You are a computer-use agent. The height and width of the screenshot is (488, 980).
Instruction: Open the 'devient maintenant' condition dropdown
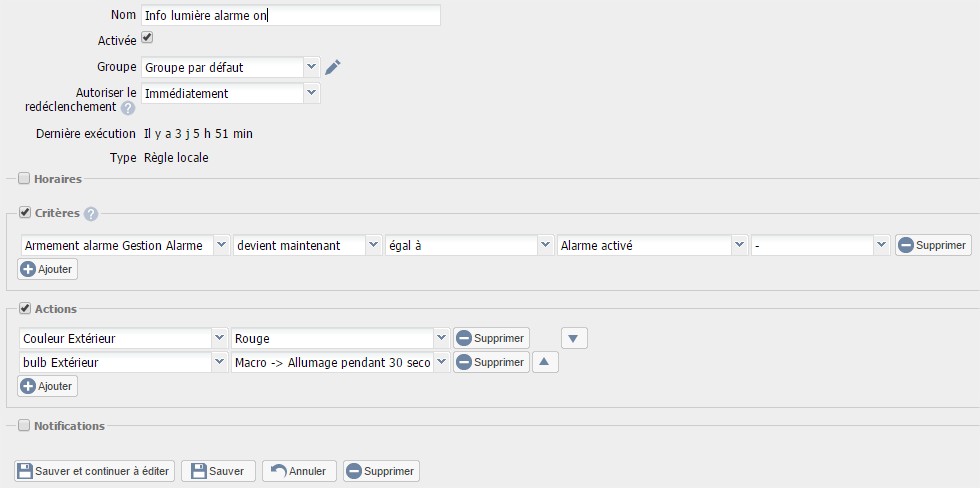[x=307, y=246]
